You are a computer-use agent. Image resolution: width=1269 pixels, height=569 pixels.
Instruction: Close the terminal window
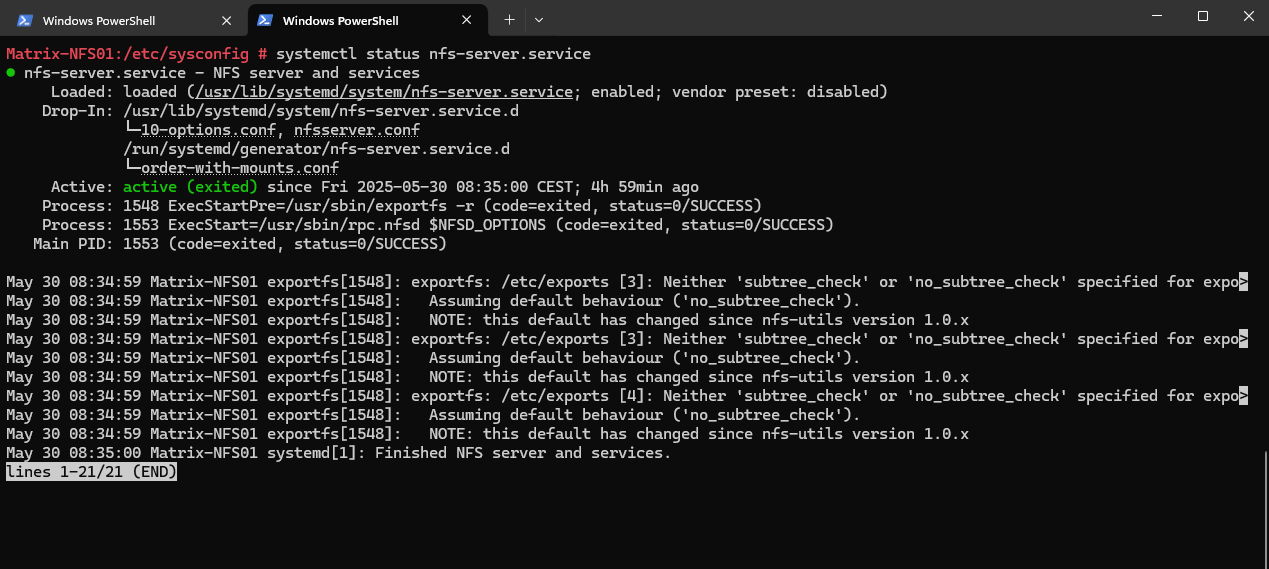(1247, 16)
